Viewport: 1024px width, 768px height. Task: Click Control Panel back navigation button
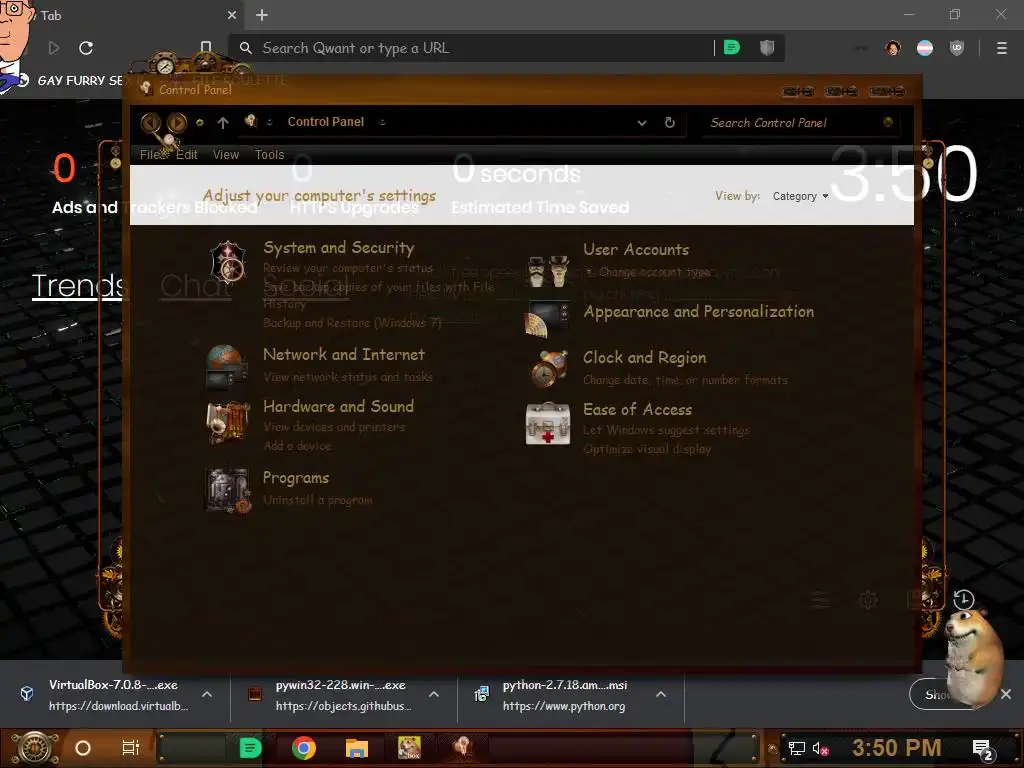(x=151, y=122)
